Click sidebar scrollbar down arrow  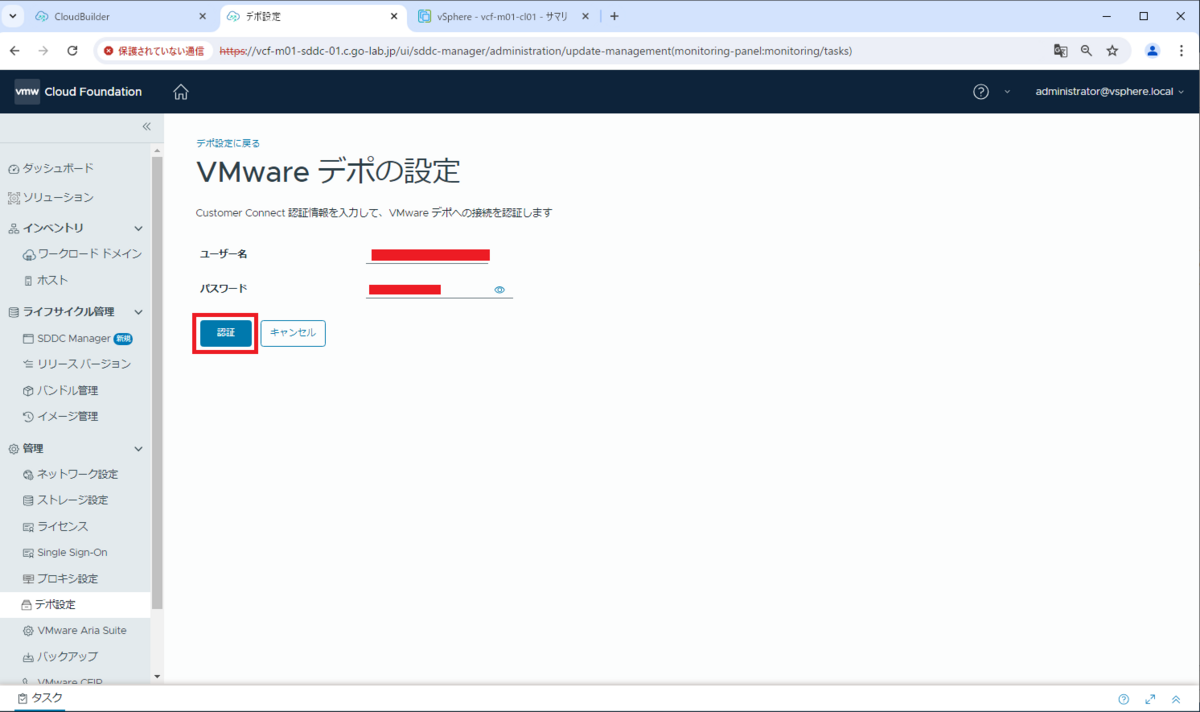coord(157,677)
